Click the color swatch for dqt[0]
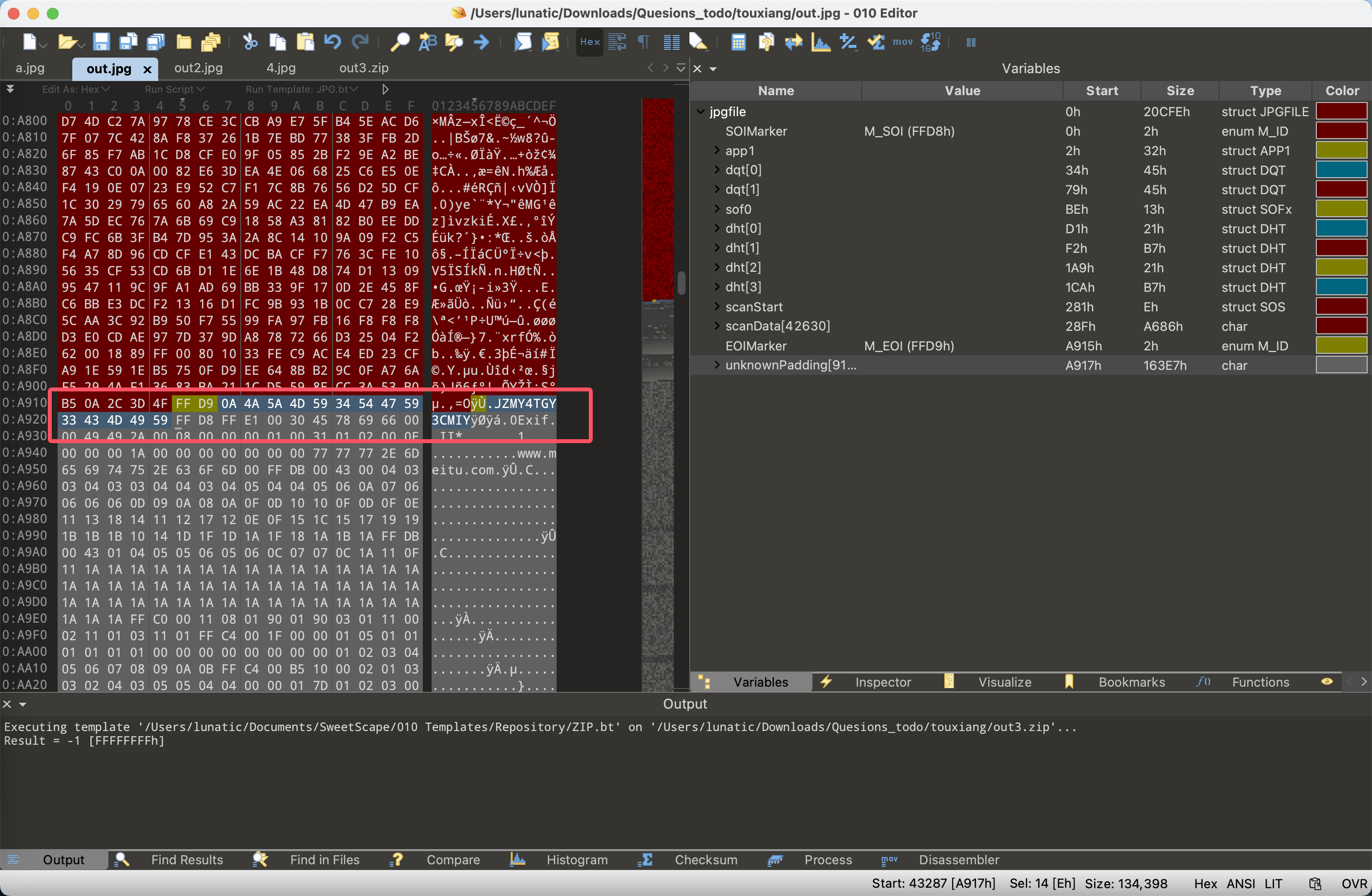Screen dimensions: 1372x896 [x=1341, y=170]
